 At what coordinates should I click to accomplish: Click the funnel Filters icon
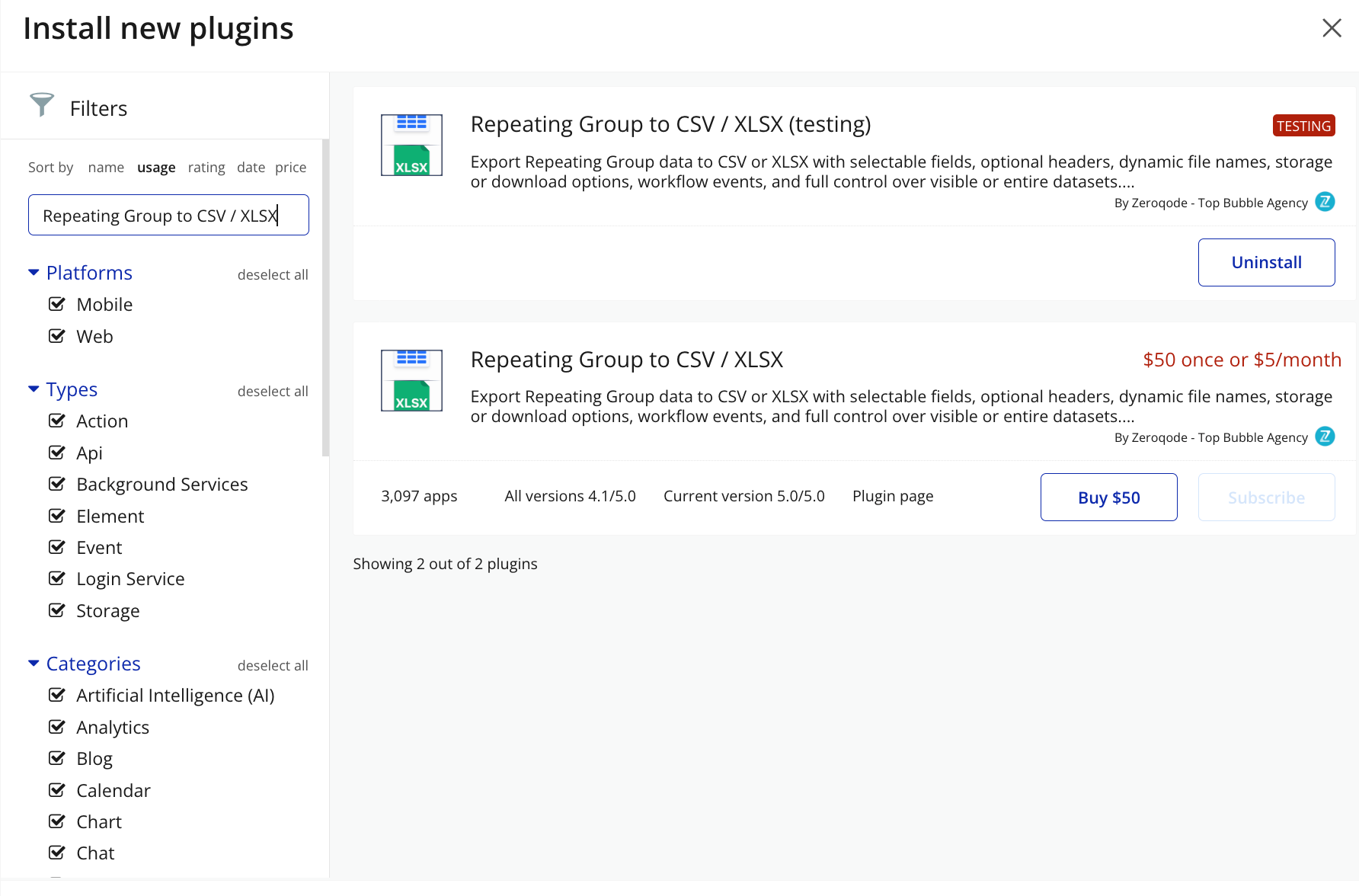click(42, 105)
